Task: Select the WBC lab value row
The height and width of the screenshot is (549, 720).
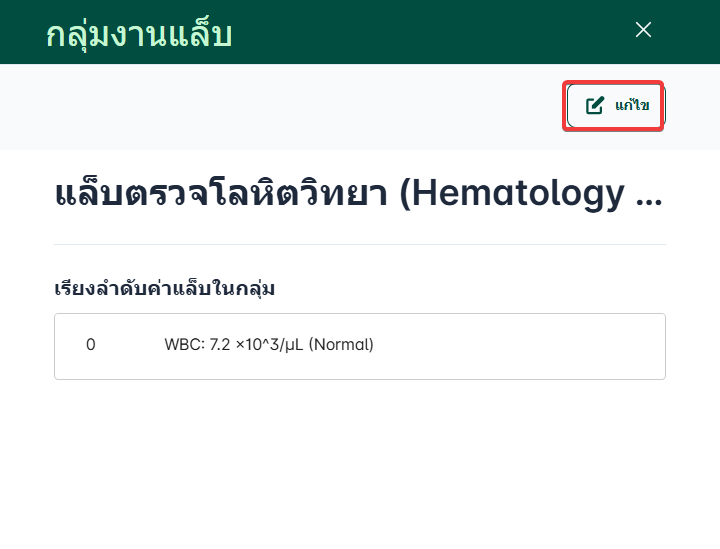Action: tap(359, 346)
